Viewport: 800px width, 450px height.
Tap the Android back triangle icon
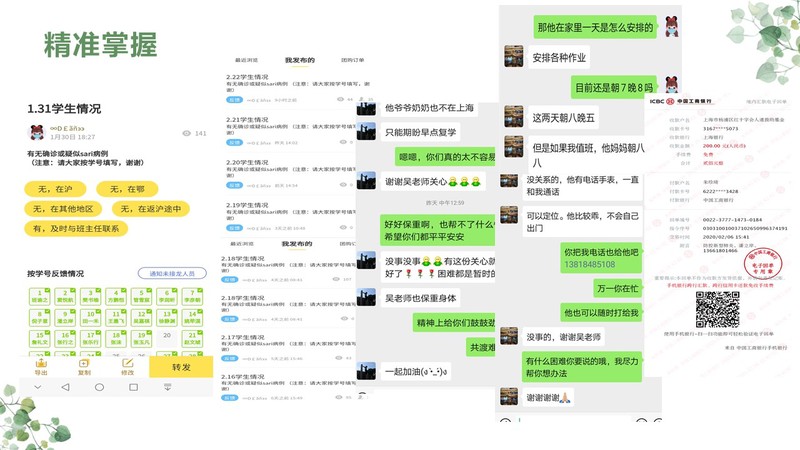click(65, 387)
